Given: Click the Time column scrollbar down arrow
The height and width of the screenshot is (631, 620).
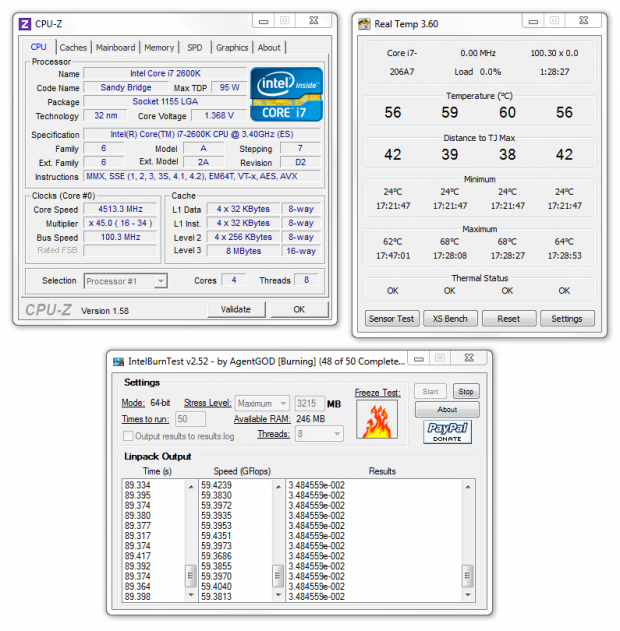Looking at the screenshot, I should (191, 594).
